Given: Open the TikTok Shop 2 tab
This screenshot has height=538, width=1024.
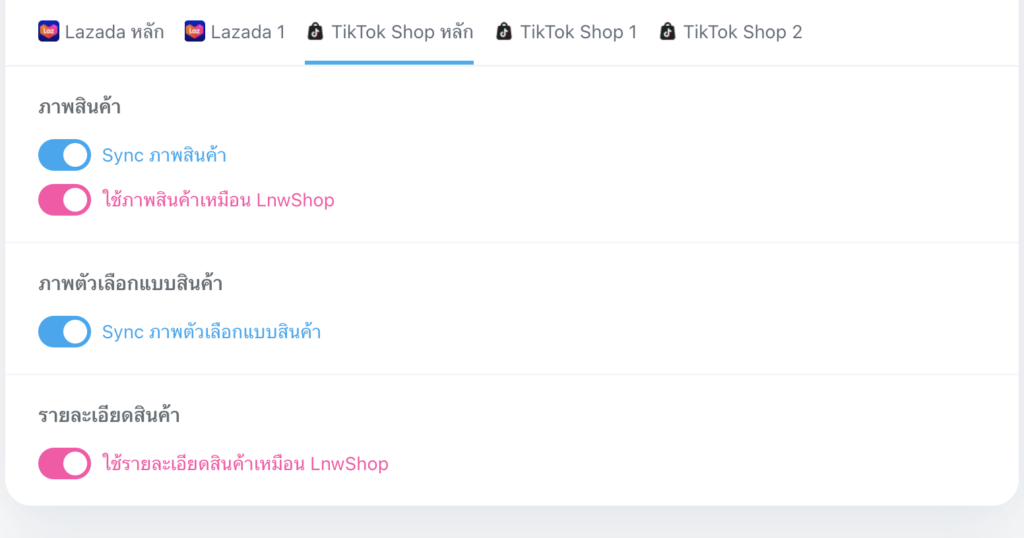Looking at the screenshot, I should point(742,32).
